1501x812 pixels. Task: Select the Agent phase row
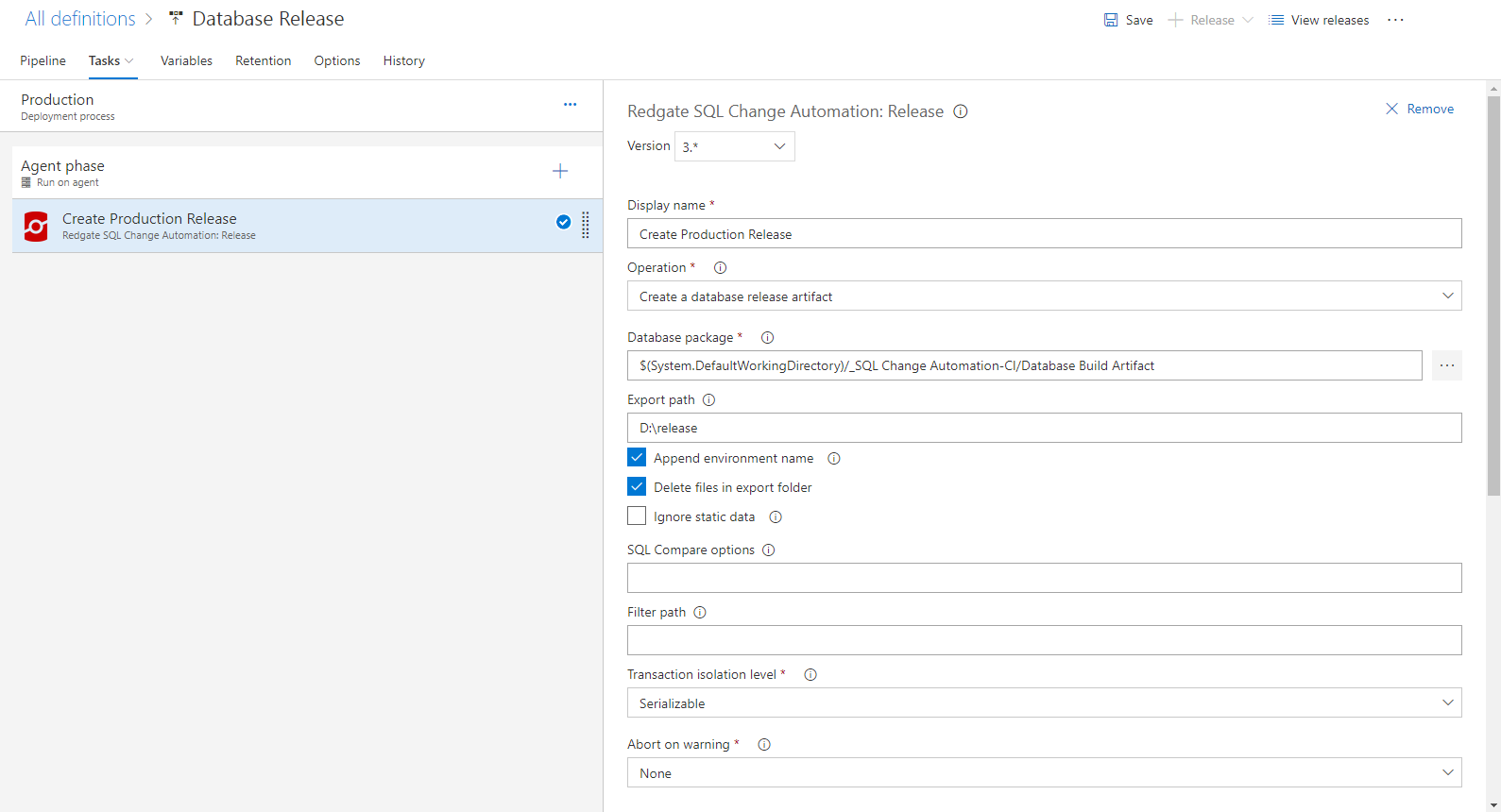(x=307, y=173)
